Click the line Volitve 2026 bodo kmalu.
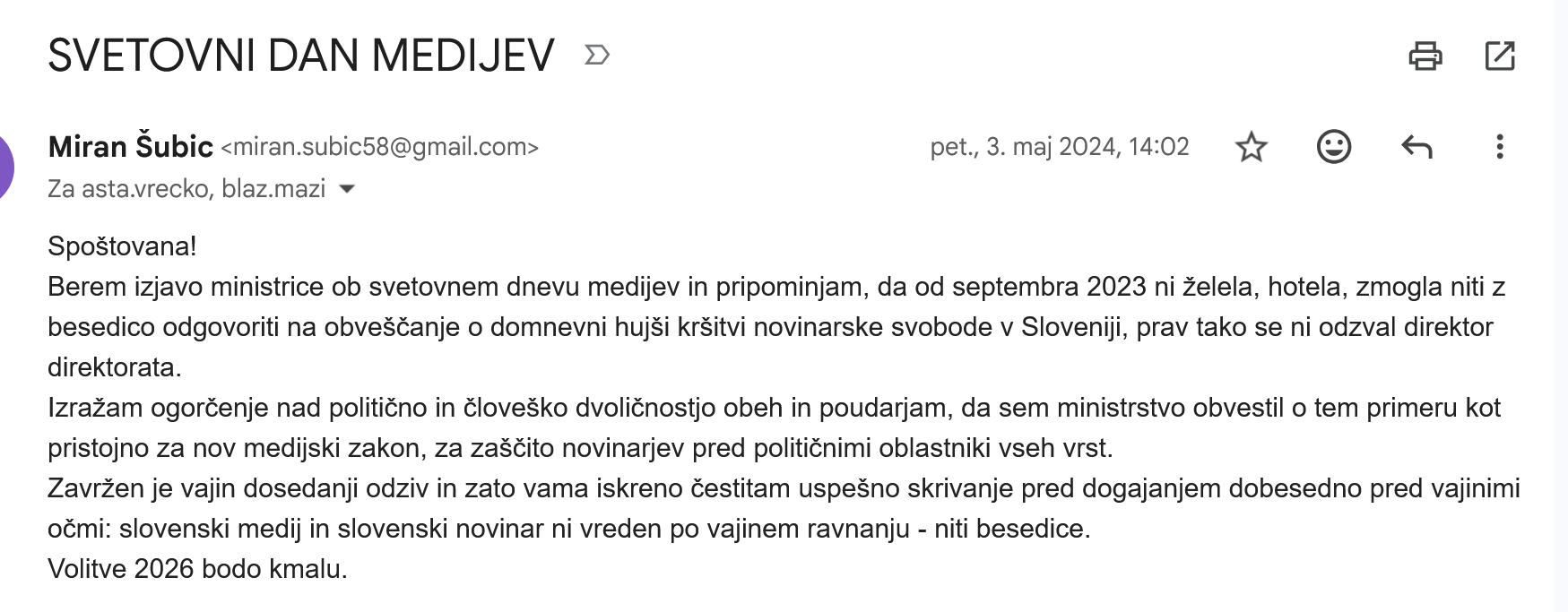 (197, 568)
